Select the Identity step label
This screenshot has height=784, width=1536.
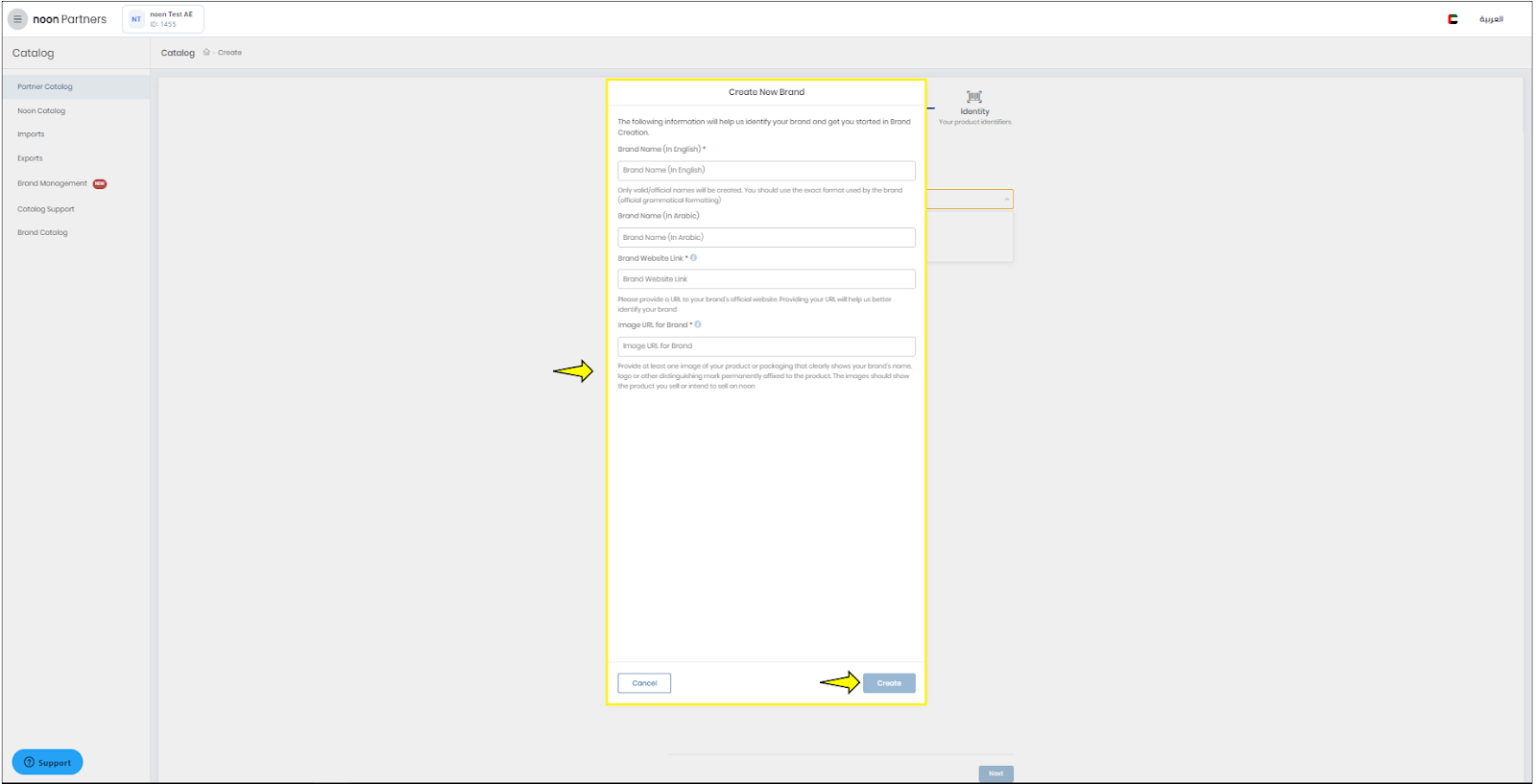click(x=974, y=111)
